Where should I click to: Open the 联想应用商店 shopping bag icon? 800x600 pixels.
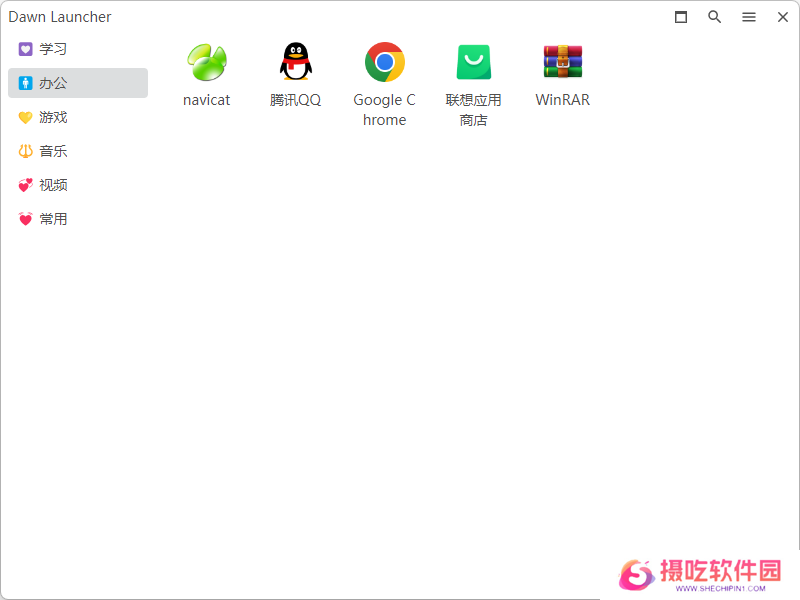click(x=473, y=62)
